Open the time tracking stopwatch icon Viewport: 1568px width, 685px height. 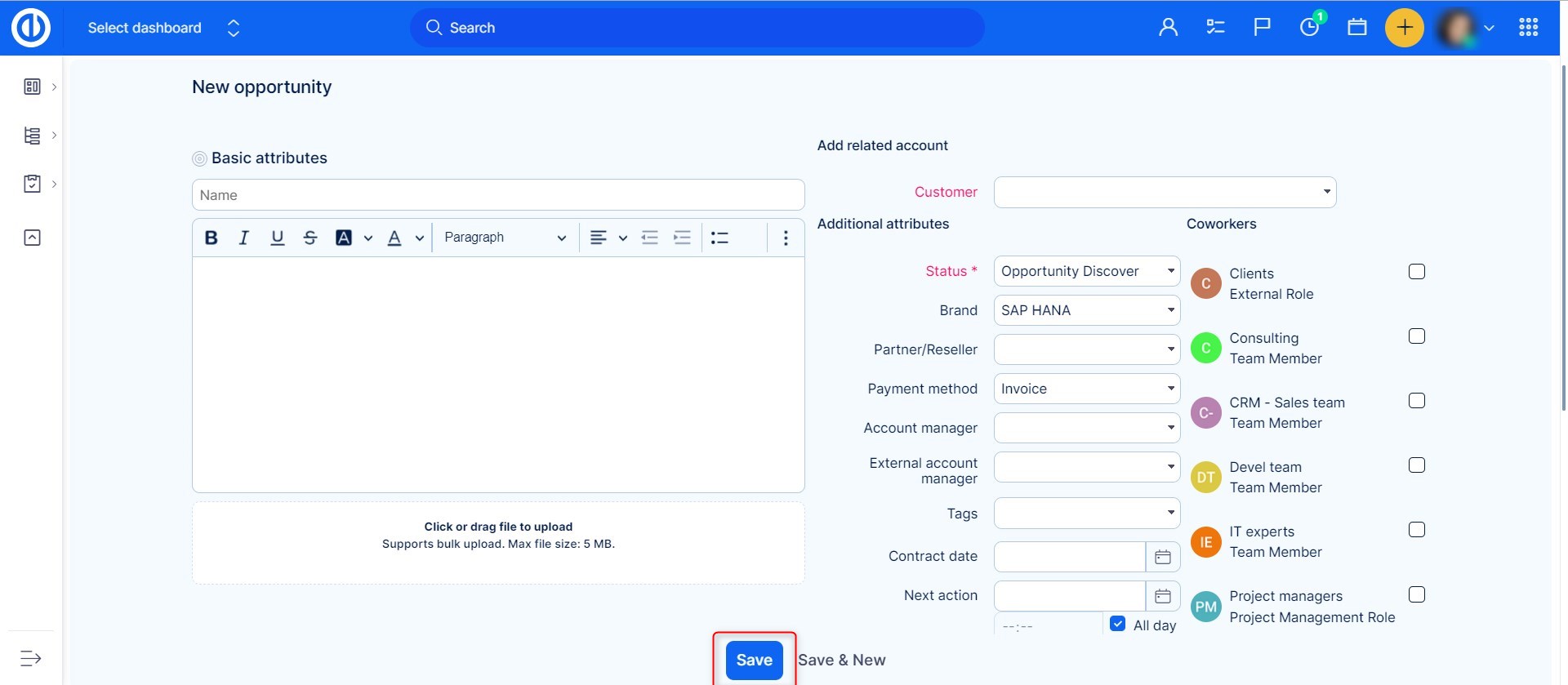[1309, 27]
